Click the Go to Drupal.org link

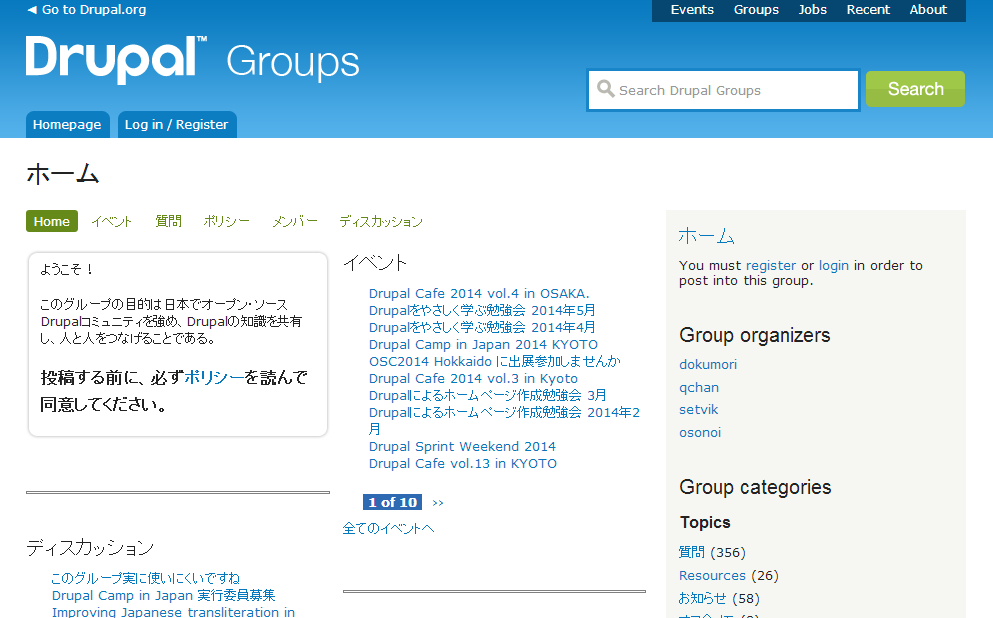(94, 9)
